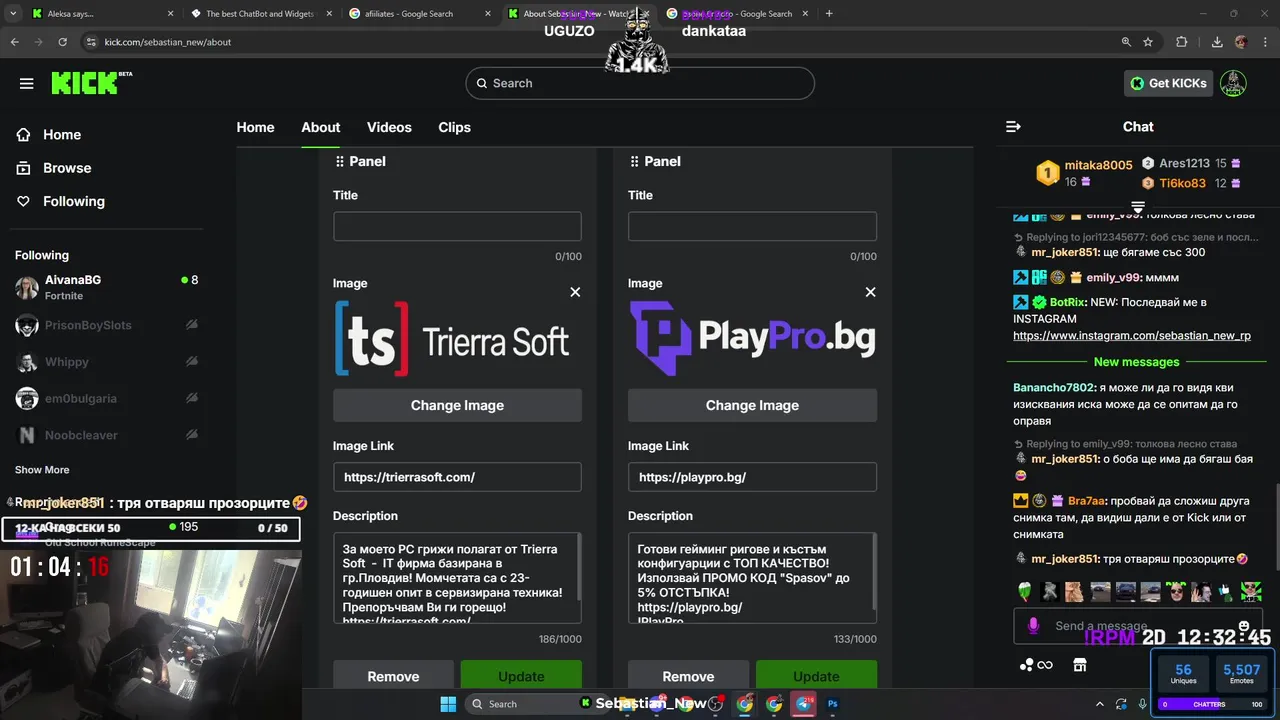Expand the chat leaderboard arrow
The height and width of the screenshot is (720, 1280).
click(x=1138, y=207)
